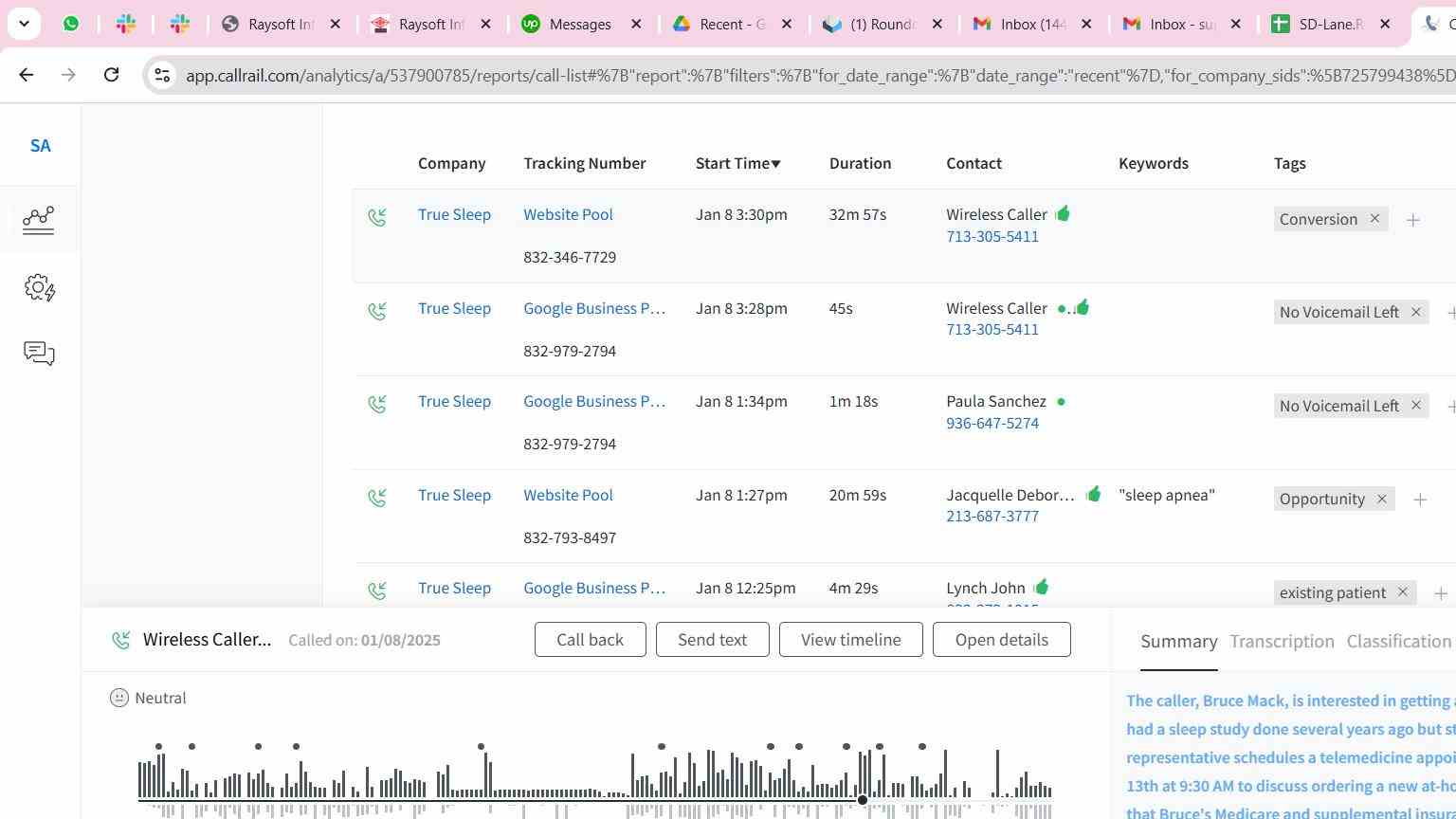Open Google Business P… link for Jan 8 1:34pm

click(x=594, y=402)
